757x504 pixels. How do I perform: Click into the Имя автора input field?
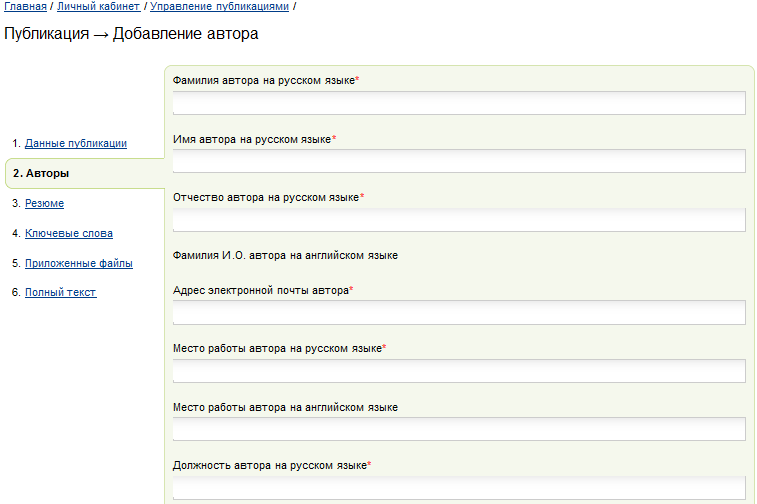pyautogui.click(x=459, y=161)
